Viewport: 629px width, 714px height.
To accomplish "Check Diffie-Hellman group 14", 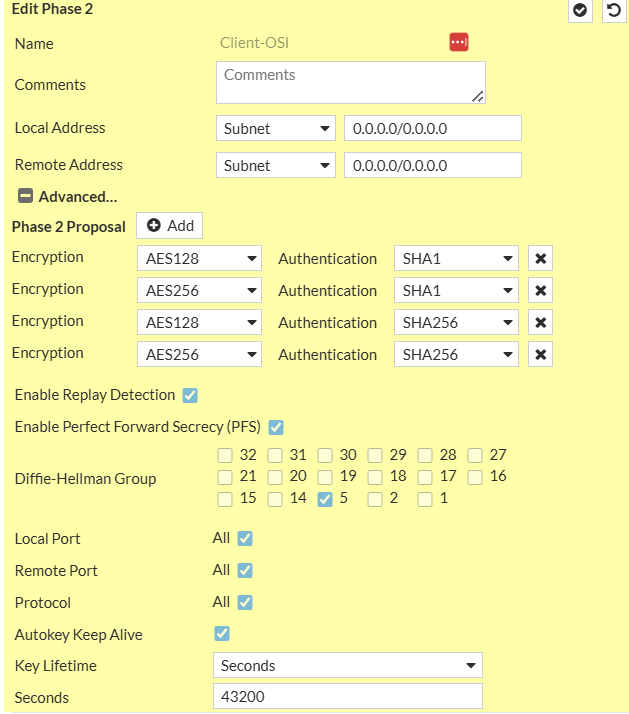I will (x=275, y=499).
